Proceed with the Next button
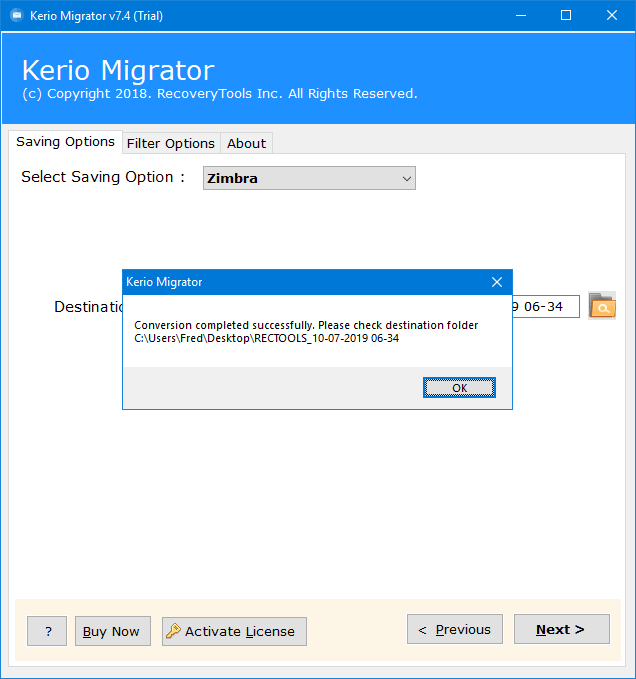Image resolution: width=636 pixels, height=679 pixels. tap(562, 629)
